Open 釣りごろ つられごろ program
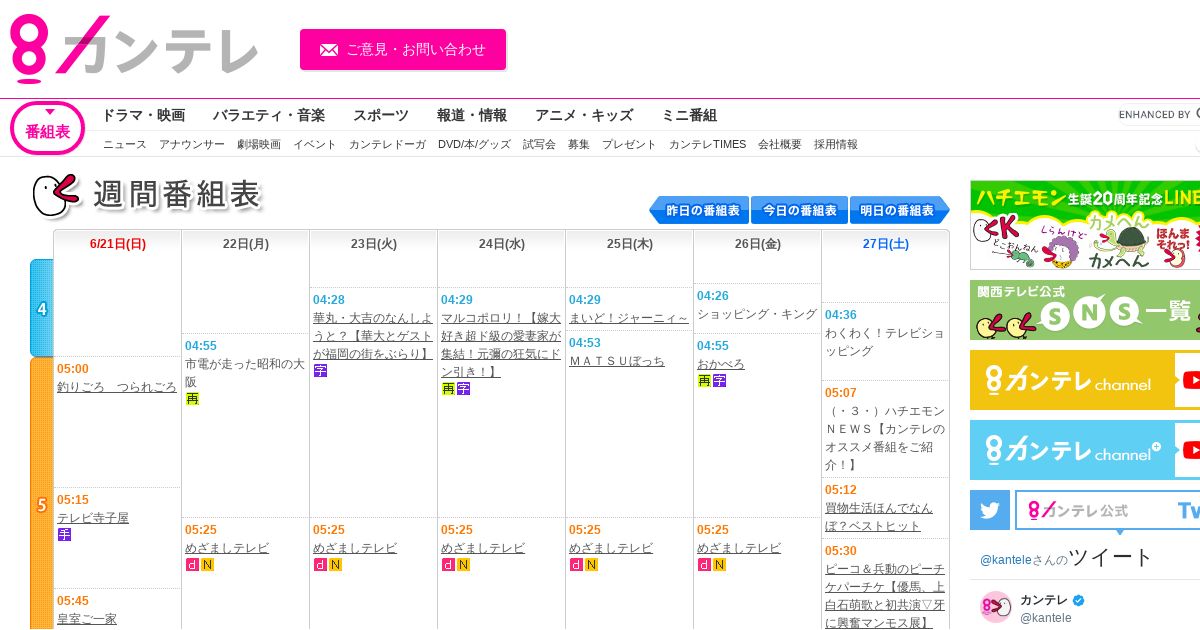 [x=117, y=387]
